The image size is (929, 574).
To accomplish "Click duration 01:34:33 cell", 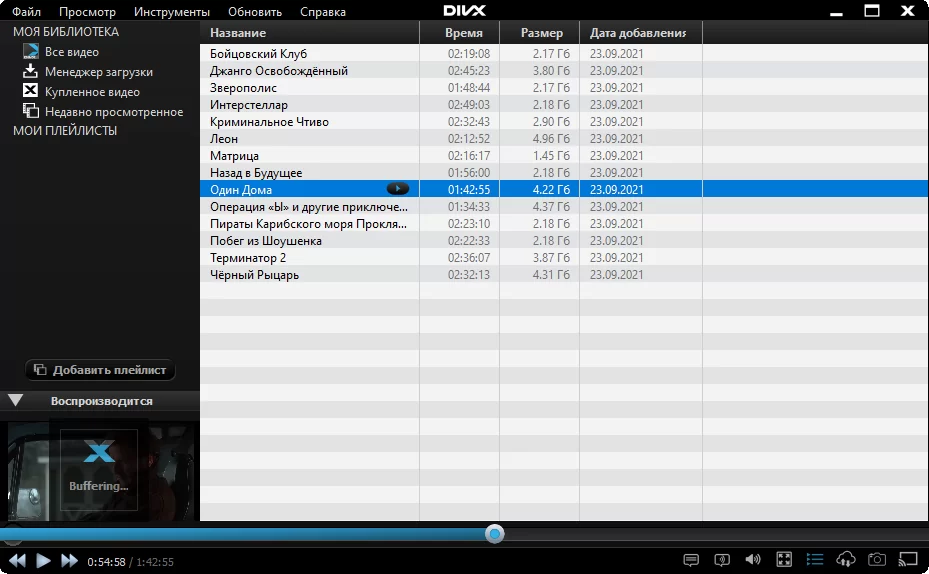I will tap(469, 207).
